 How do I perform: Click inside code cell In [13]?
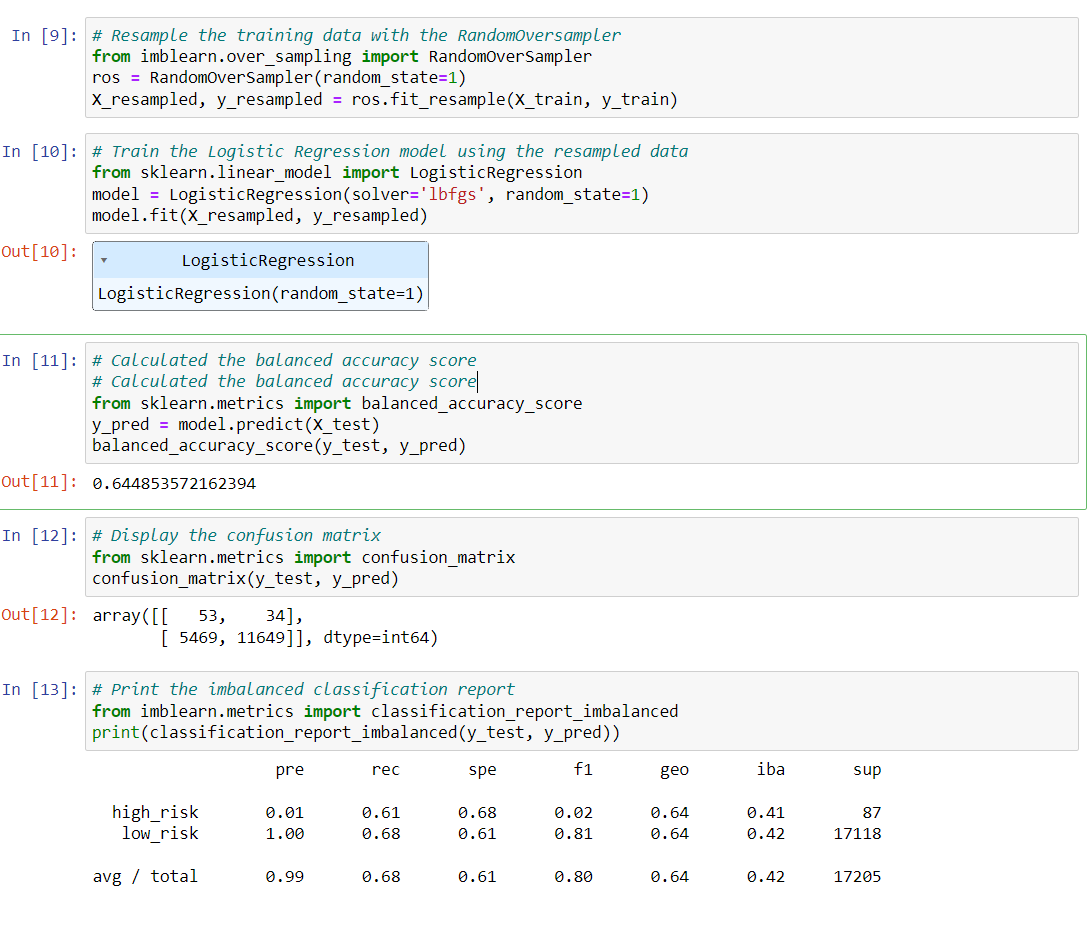[582, 711]
